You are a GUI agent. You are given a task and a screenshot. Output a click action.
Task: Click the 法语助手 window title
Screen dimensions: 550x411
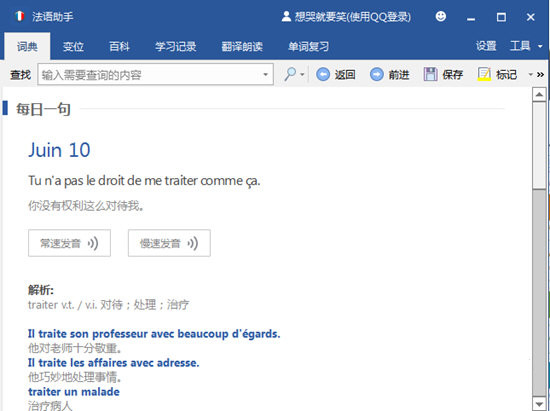click(53, 16)
